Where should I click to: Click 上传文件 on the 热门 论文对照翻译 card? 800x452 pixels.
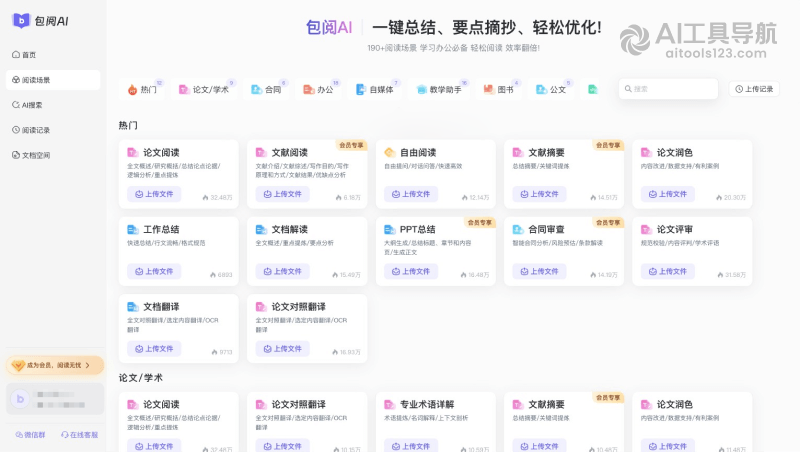(x=283, y=348)
